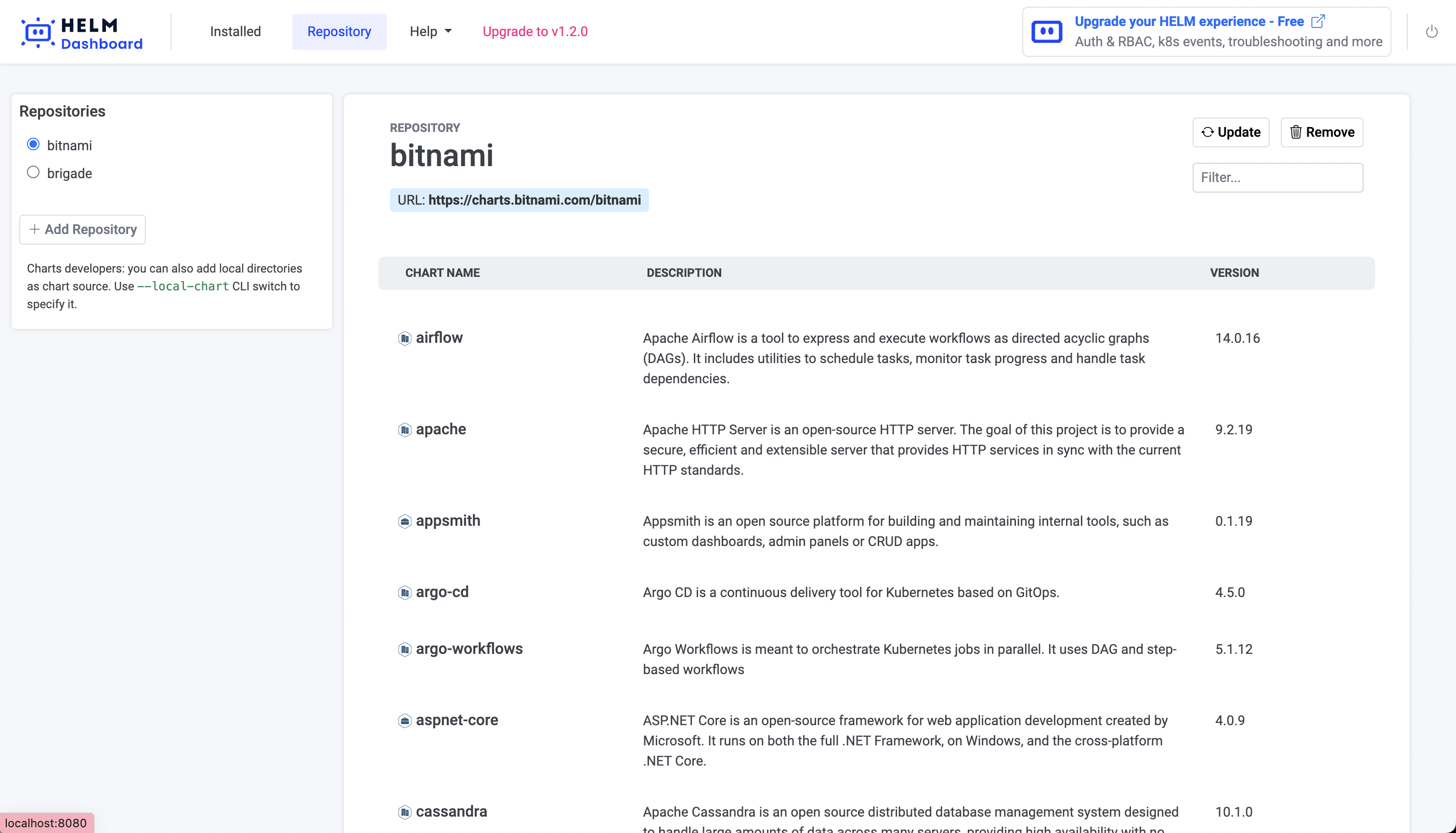Open the Help dropdown menu

tap(429, 31)
